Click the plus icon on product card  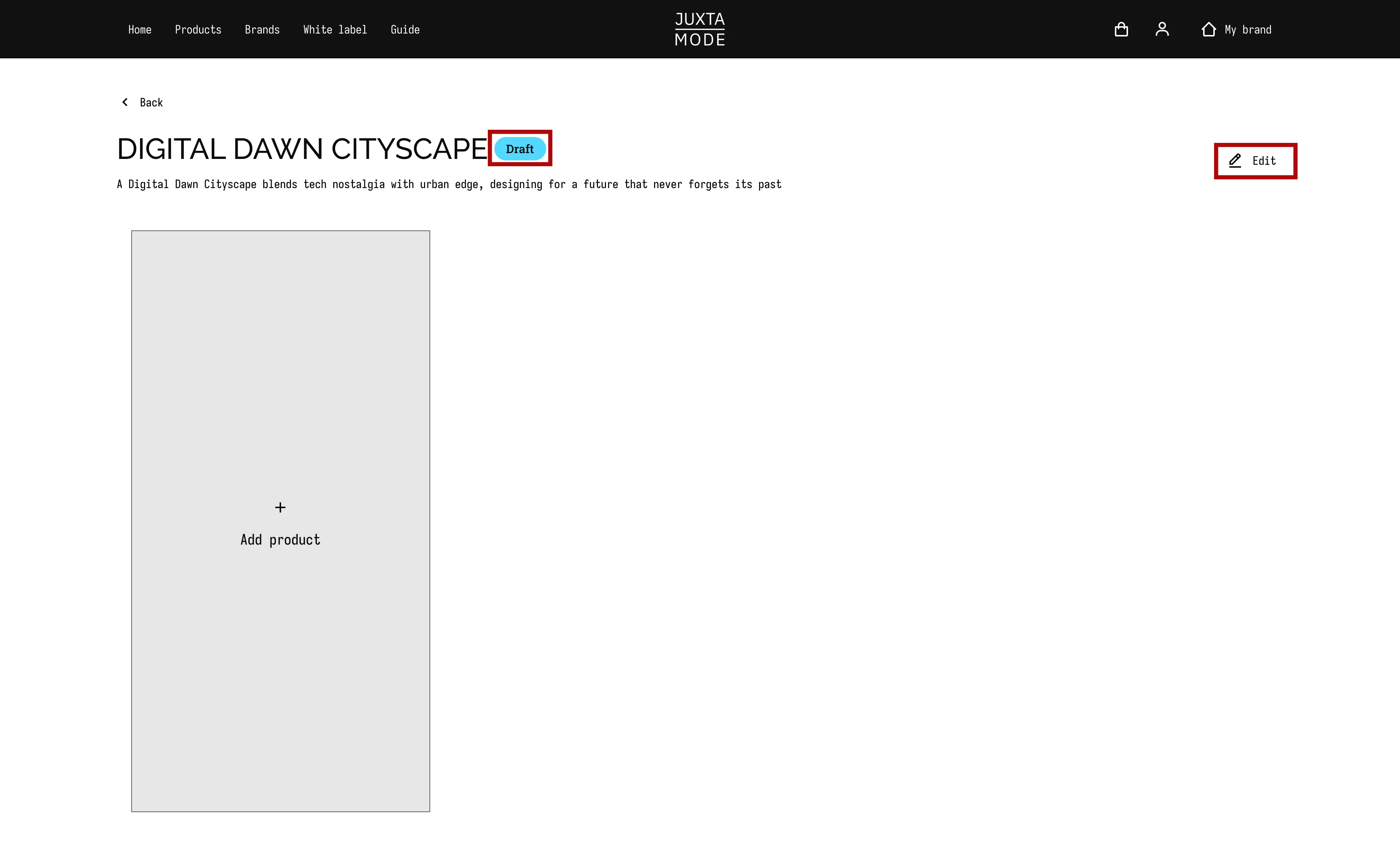pos(280,507)
